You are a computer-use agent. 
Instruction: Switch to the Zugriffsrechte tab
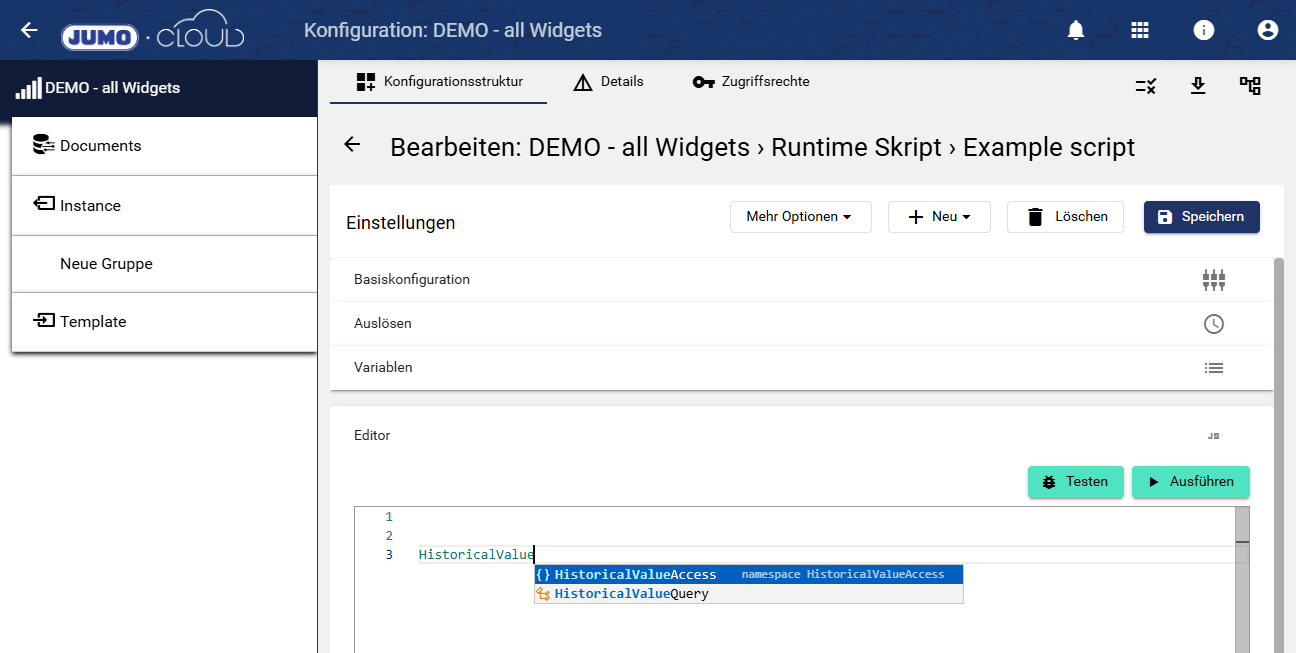751,82
